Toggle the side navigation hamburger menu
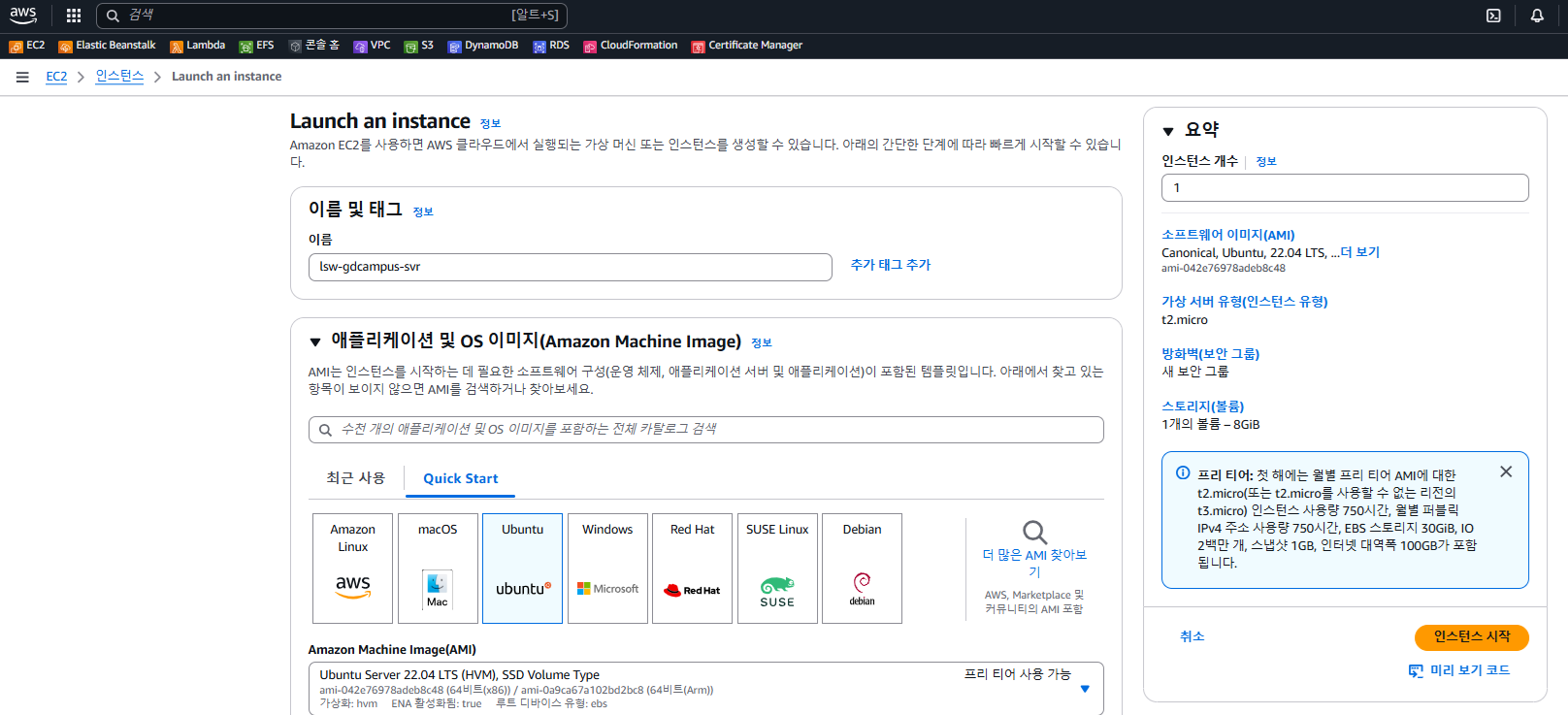This screenshot has width=1568, height=715. (22, 77)
